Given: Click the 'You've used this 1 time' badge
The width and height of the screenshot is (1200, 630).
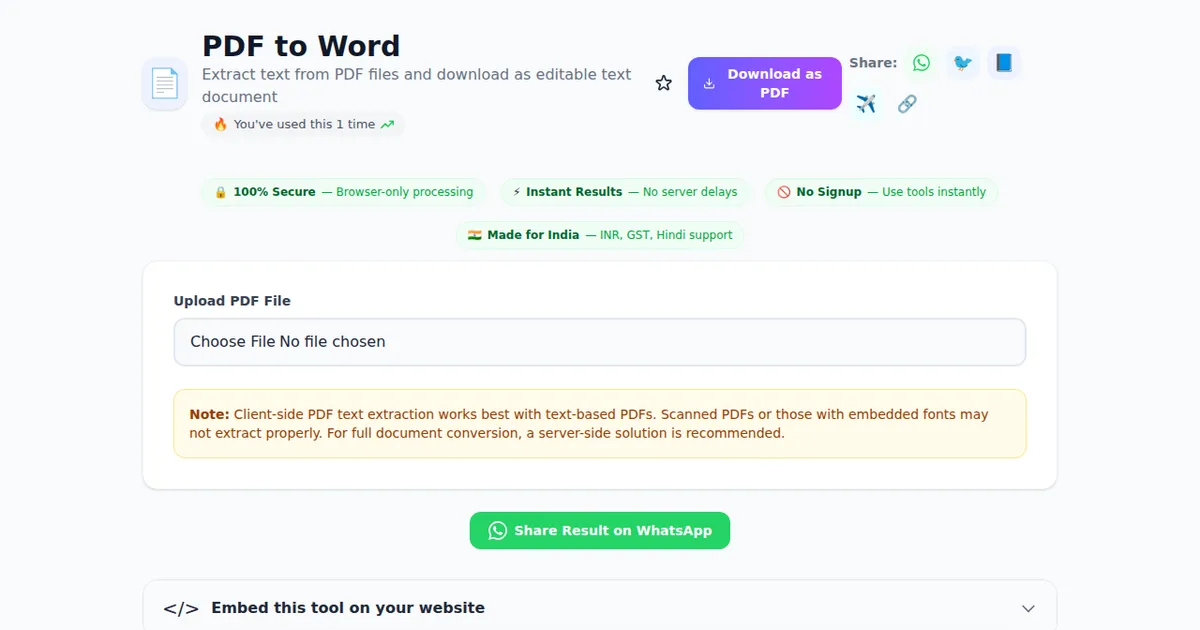Looking at the screenshot, I should pyautogui.click(x=303, y=125).
